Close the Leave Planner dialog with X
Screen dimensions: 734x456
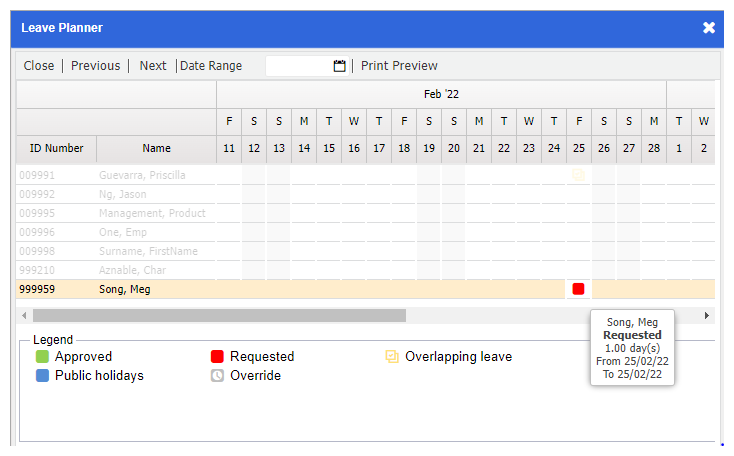709,28
